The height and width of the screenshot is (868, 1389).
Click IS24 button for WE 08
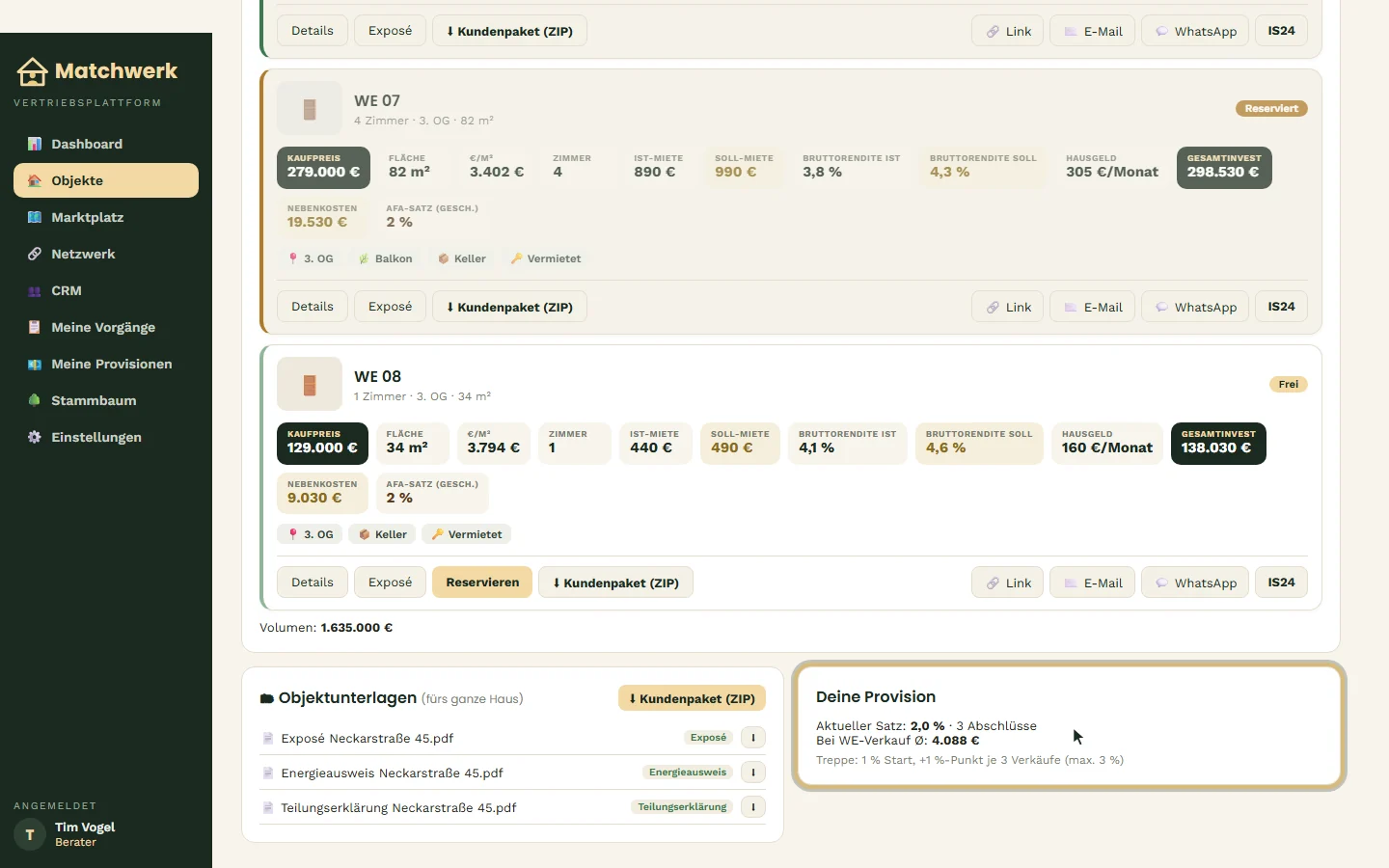[x=1281, y=583]
